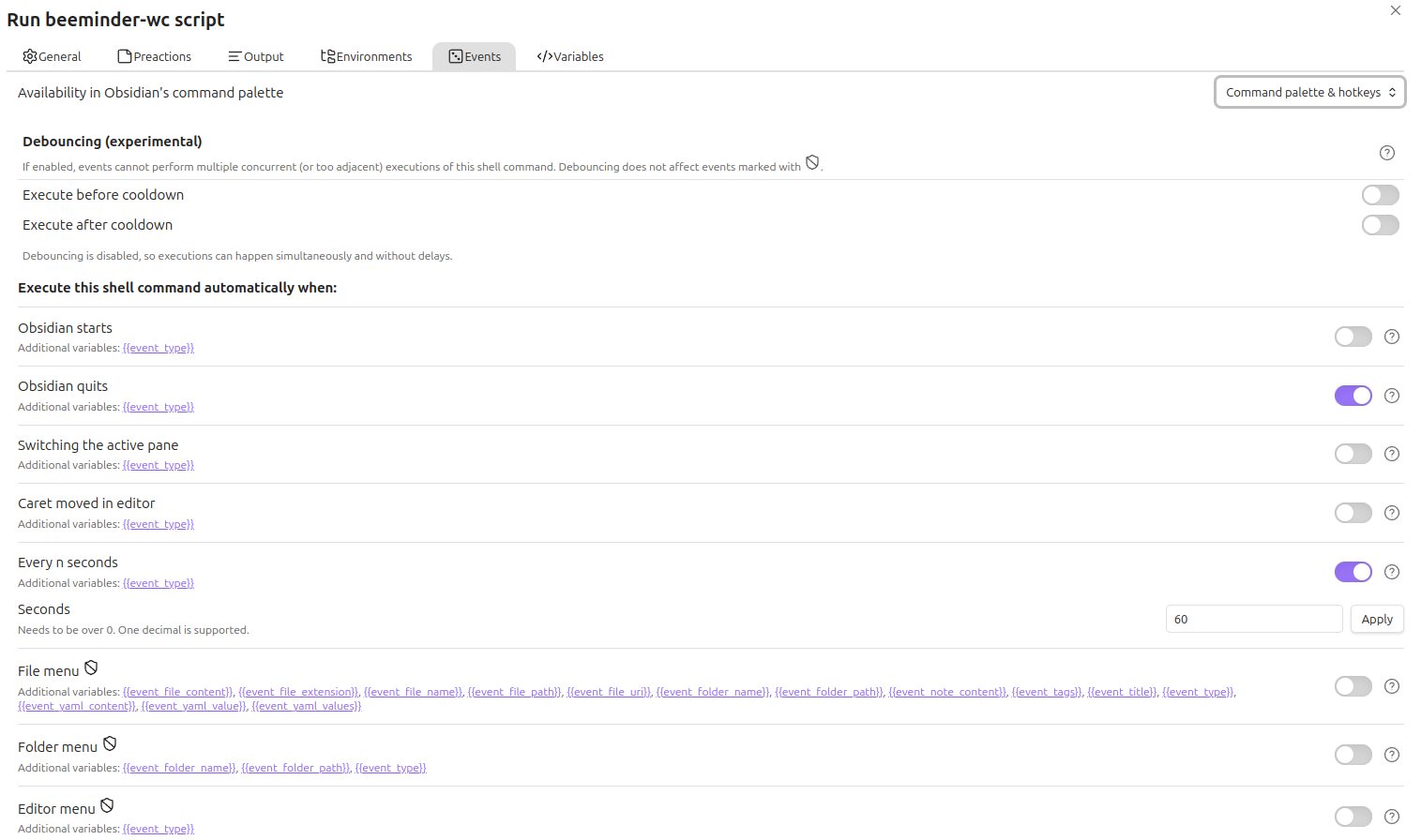Screen dimensions: 1421x840
Task: Click shield icon next to File menu
Action: [x=91, y=668]
